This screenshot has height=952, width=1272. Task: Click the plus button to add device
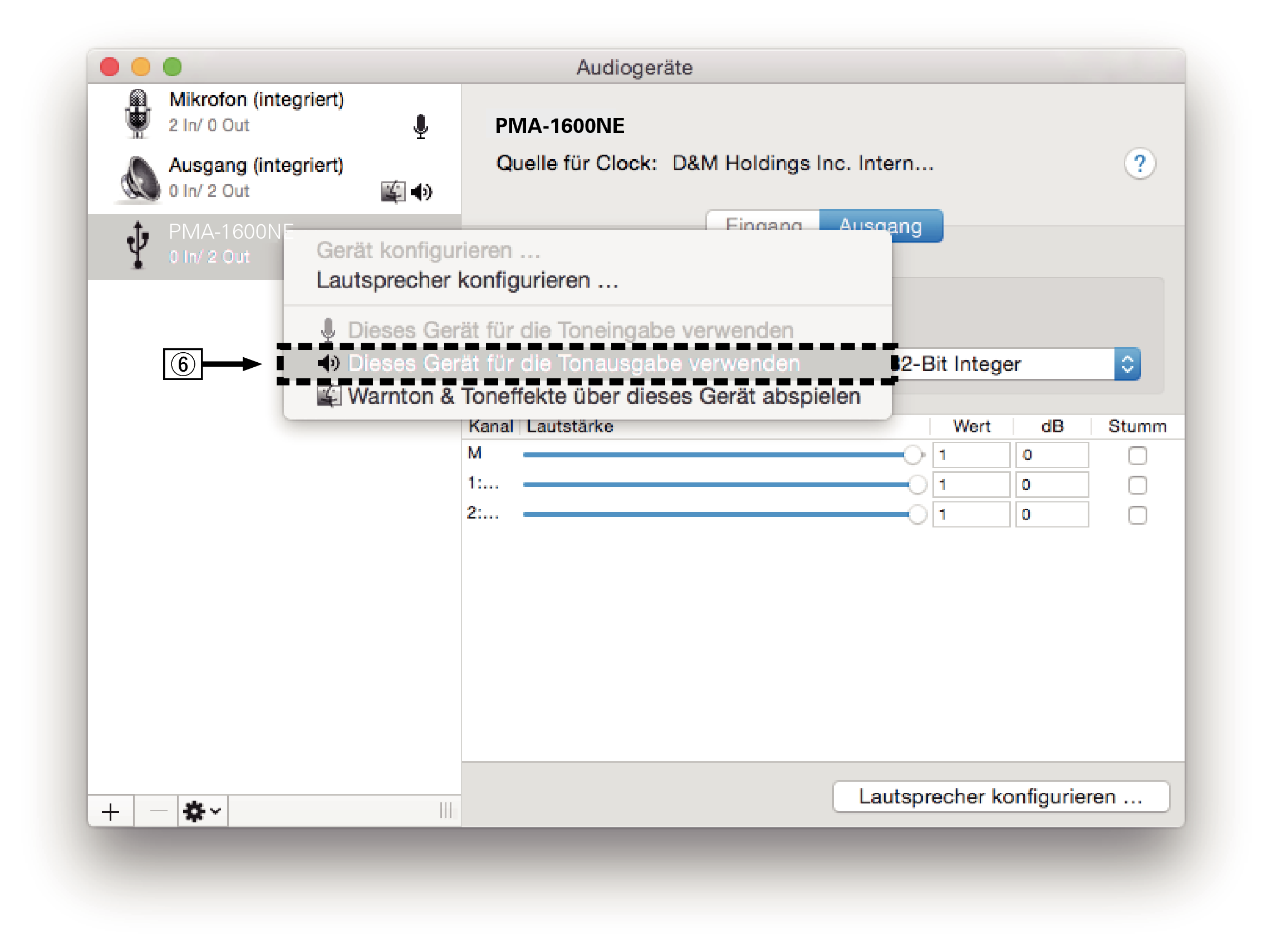110,811
